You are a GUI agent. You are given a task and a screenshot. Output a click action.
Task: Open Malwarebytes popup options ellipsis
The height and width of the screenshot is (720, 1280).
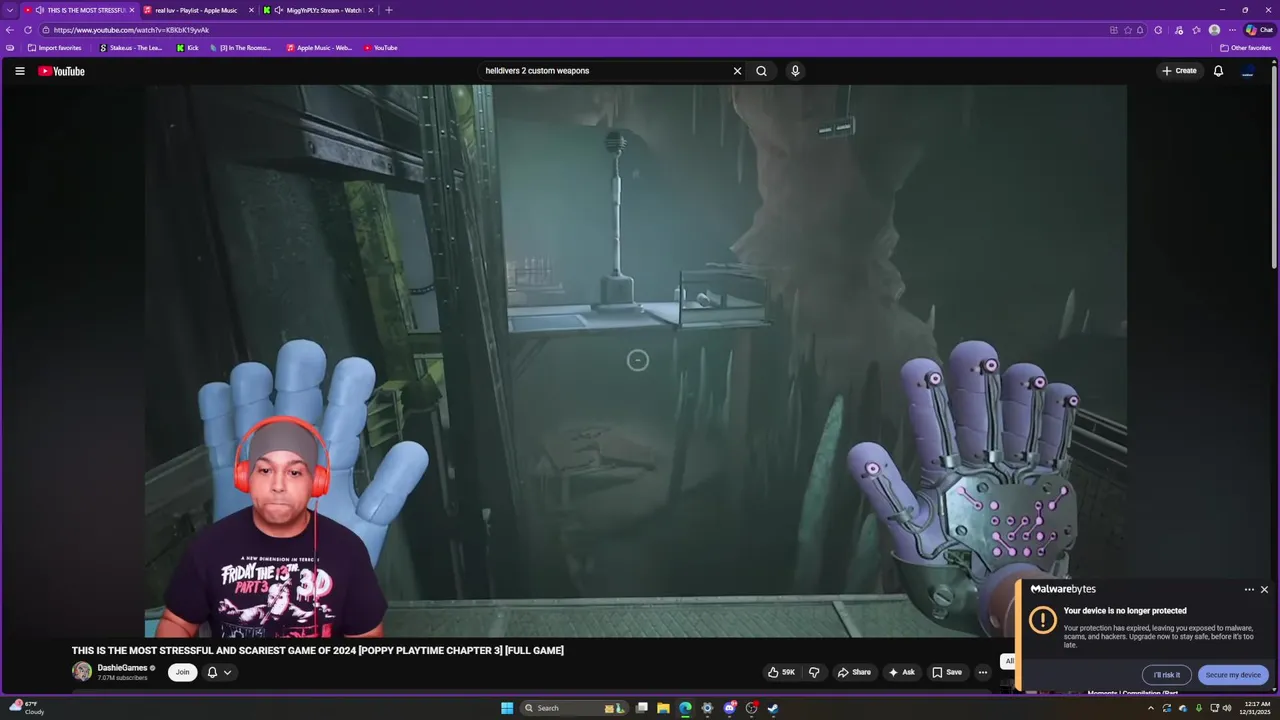pyautogui.click(x=1249, y=590)
